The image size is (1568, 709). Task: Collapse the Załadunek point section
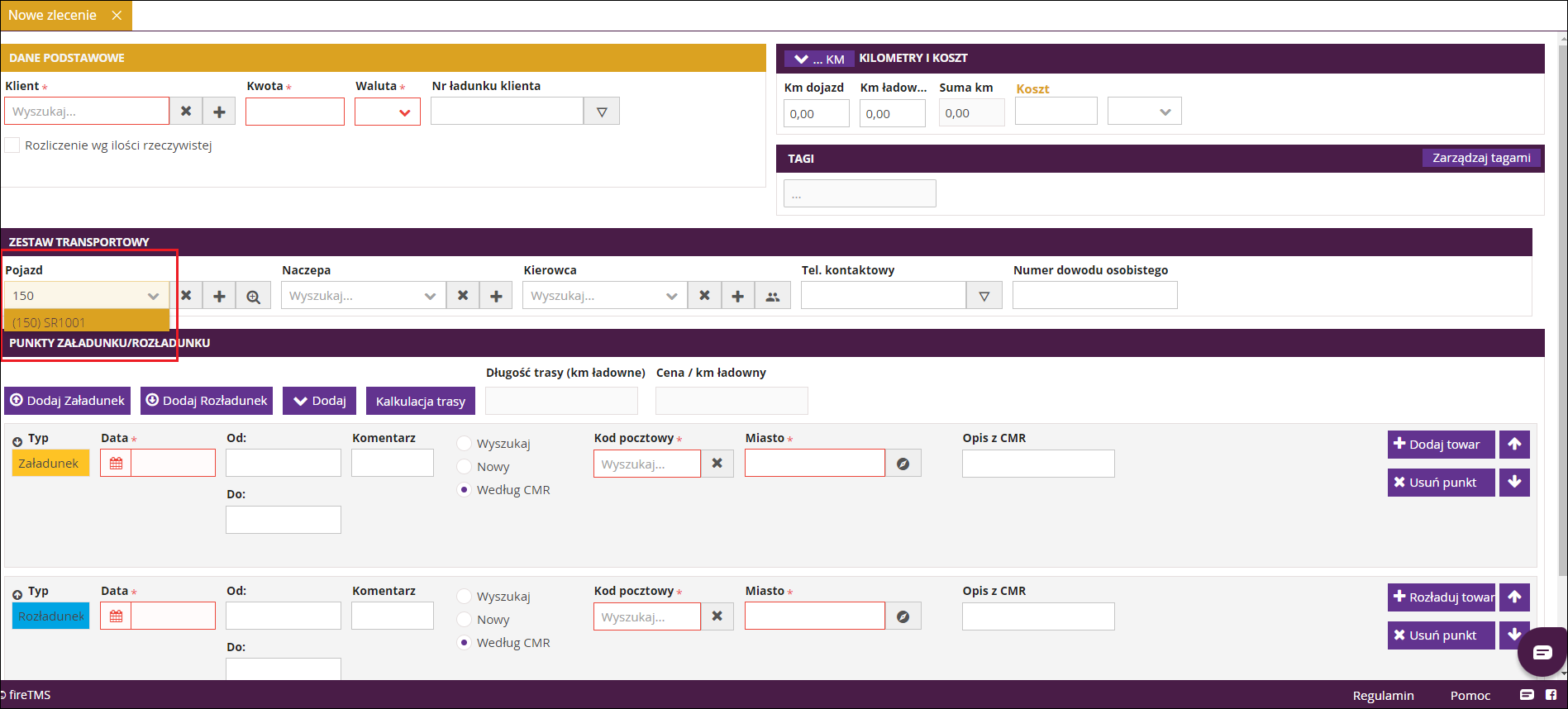17,441
